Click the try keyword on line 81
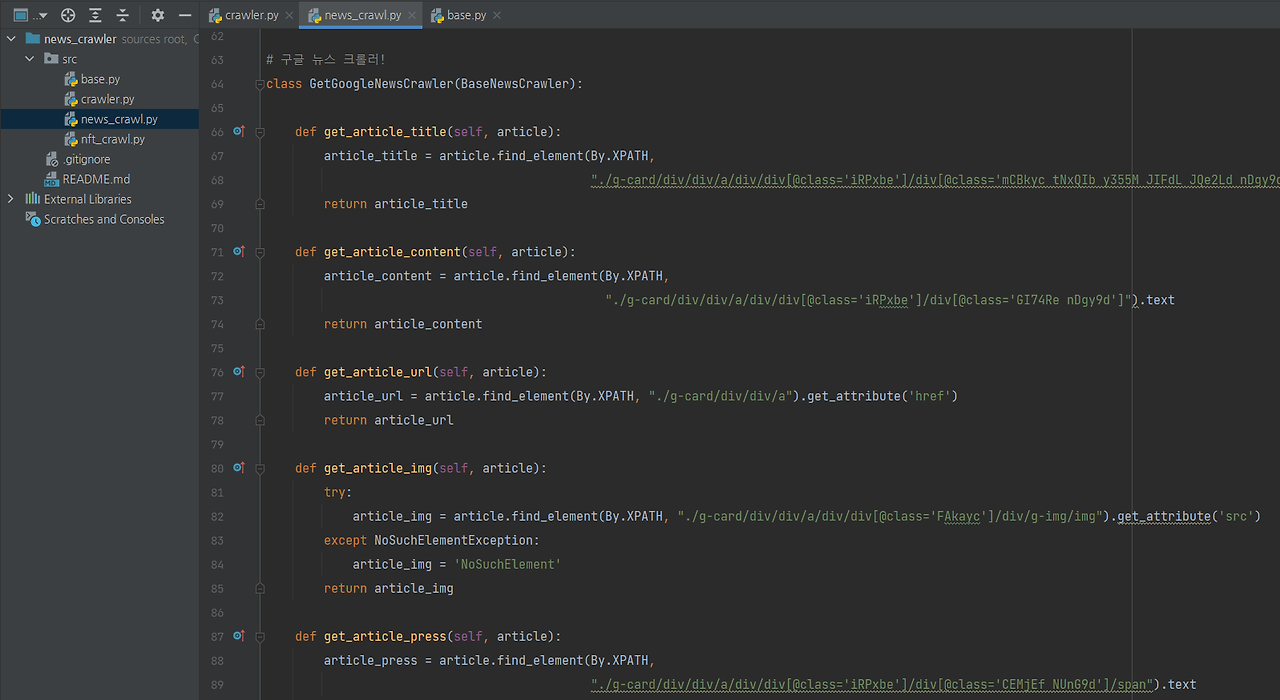The height and width of the screenshot is (700, 1280). click(x=334, y=492)
